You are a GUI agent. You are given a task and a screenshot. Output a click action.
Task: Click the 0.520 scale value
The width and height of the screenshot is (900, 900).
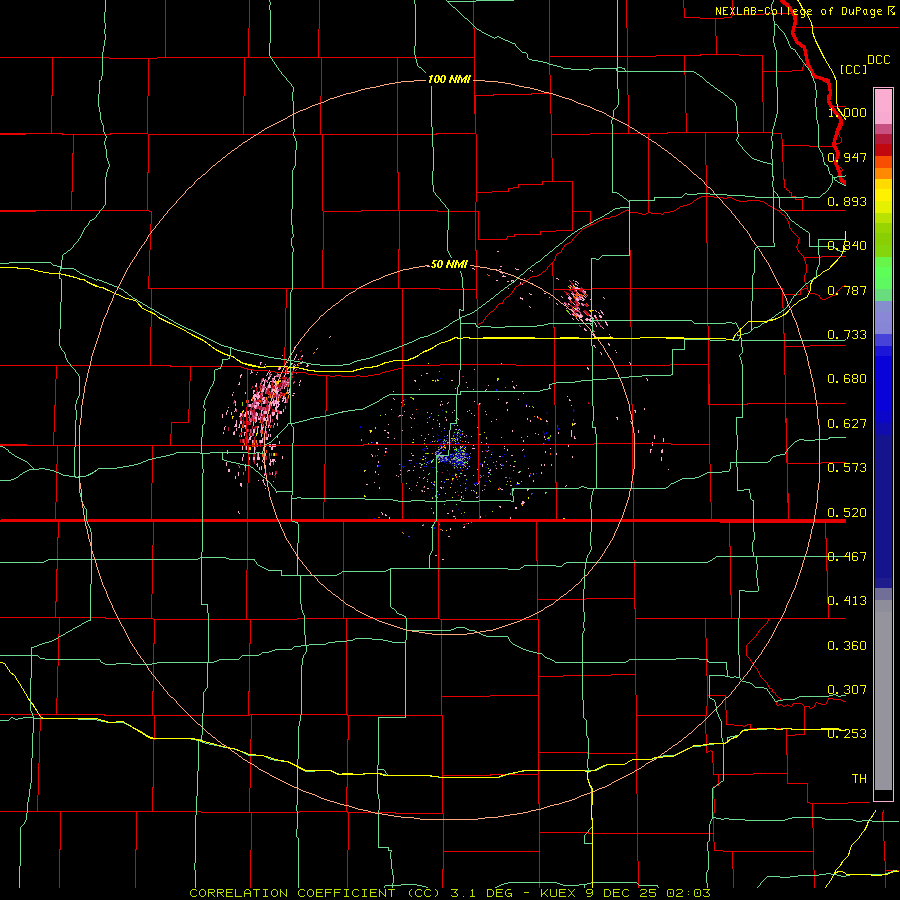(847, 513)
